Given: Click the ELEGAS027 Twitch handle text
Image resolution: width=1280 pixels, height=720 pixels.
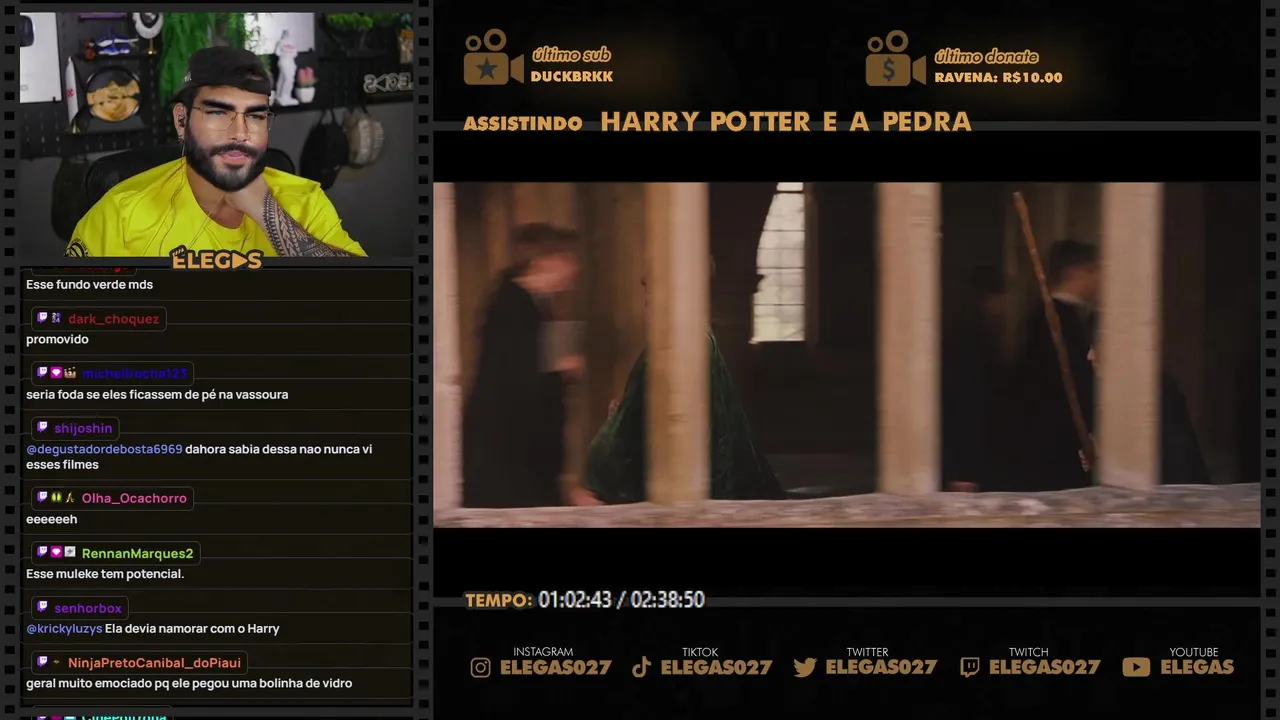Looking at the screenshot, I should coord(1045,667).
